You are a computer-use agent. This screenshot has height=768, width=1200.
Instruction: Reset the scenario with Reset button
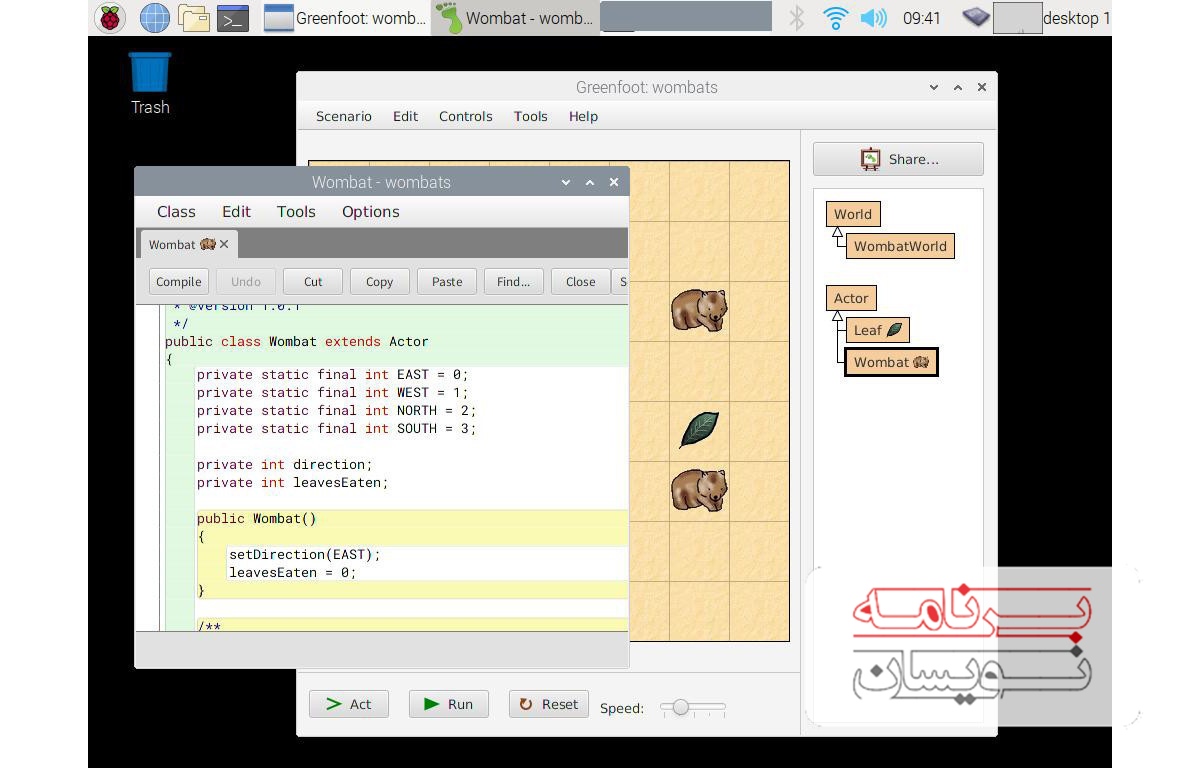[548, 704]
